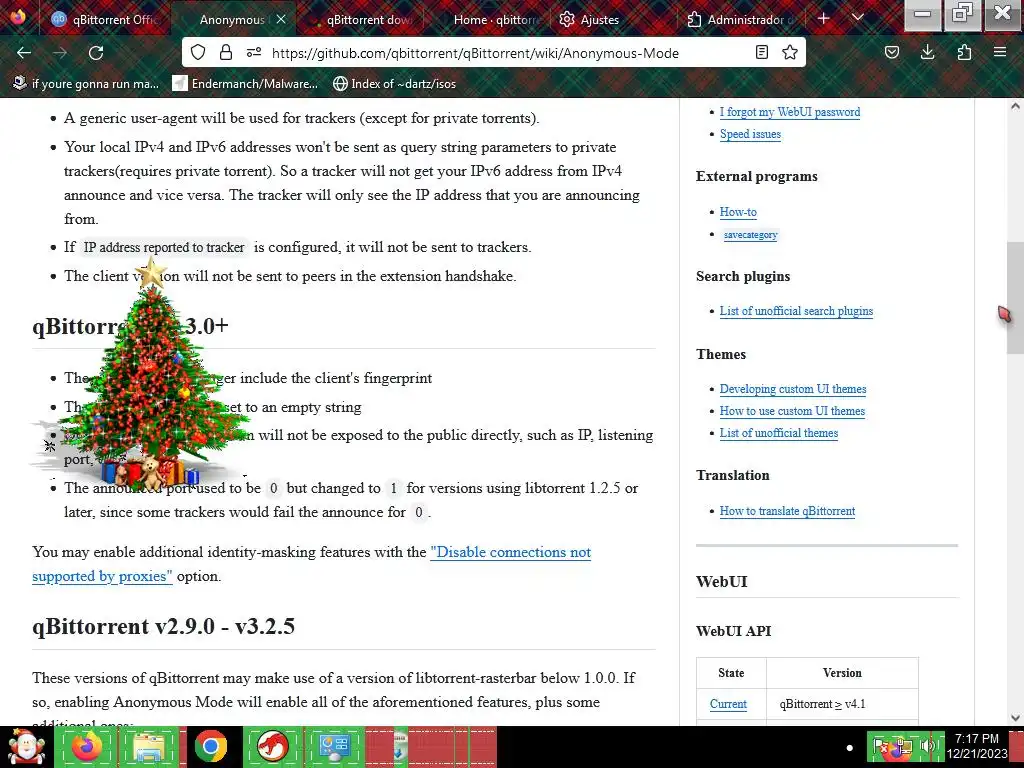This screenshot has height=768, width=1024.
Task: Open the savecategory link
Action: [750, 234]
